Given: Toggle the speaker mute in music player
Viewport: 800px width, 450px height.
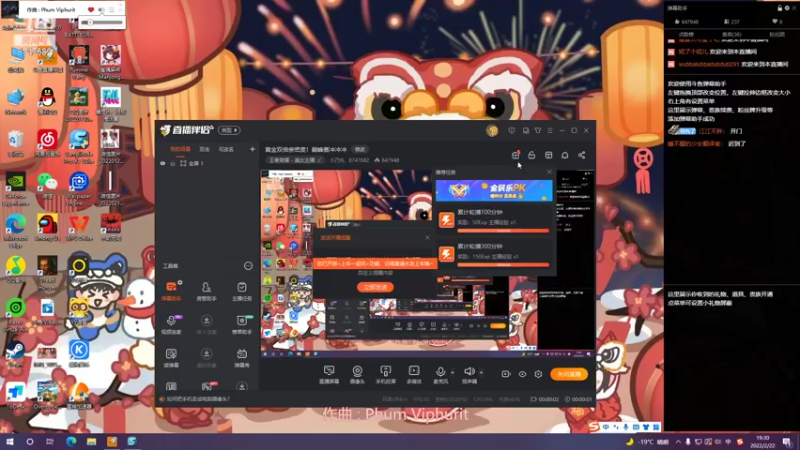Looking at the screenshot, I should point(101,10).
